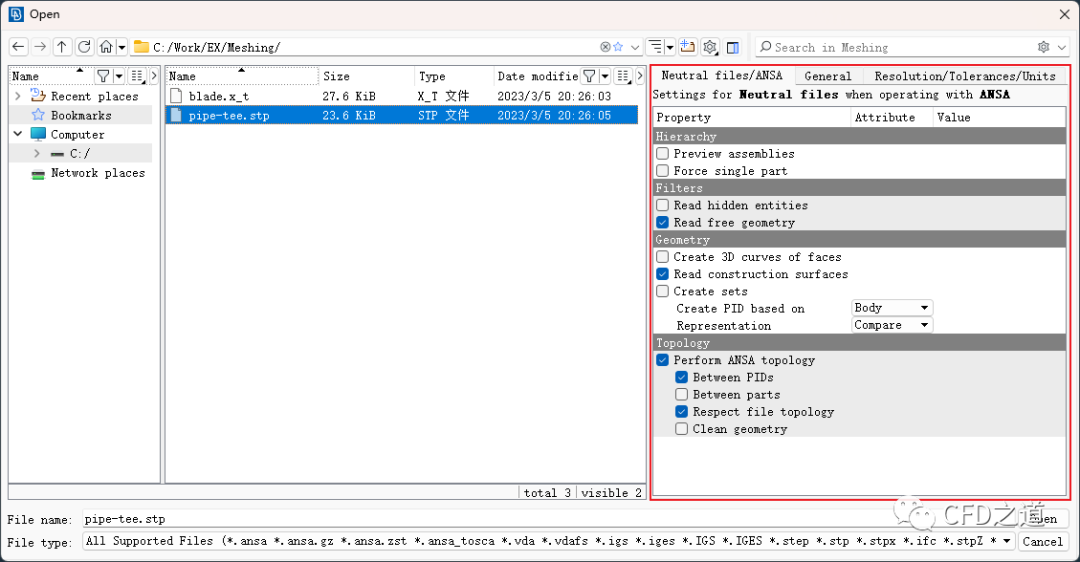Sort by Date modified column

coord(537,76)
